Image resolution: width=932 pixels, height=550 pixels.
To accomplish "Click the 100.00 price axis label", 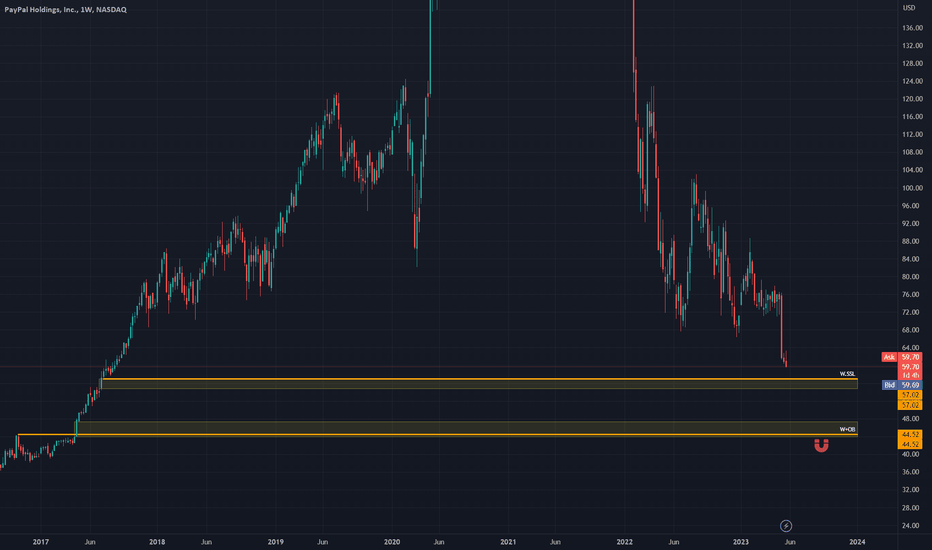I will point(912,188).
